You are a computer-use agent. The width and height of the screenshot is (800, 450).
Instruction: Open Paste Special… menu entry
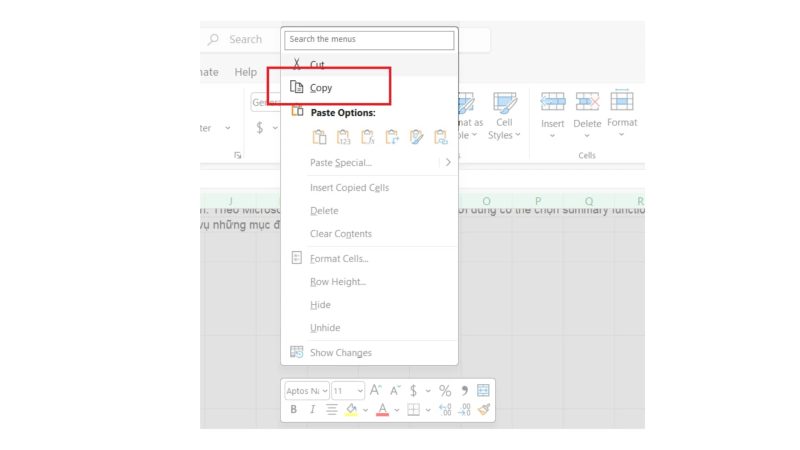pyautogui.click(x=341, y=163)
